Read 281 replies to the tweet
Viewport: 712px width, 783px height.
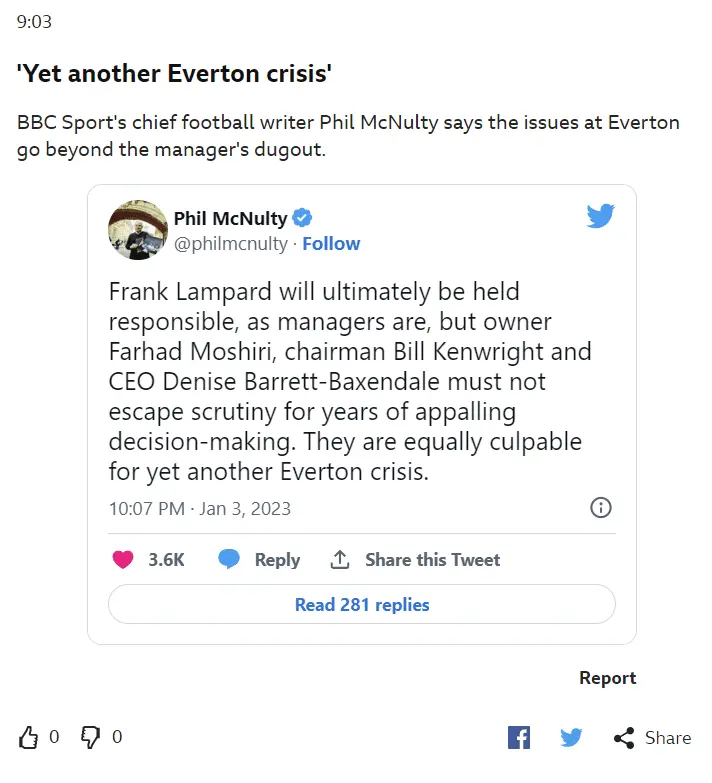pyautogui.click(x=362, y=605)
